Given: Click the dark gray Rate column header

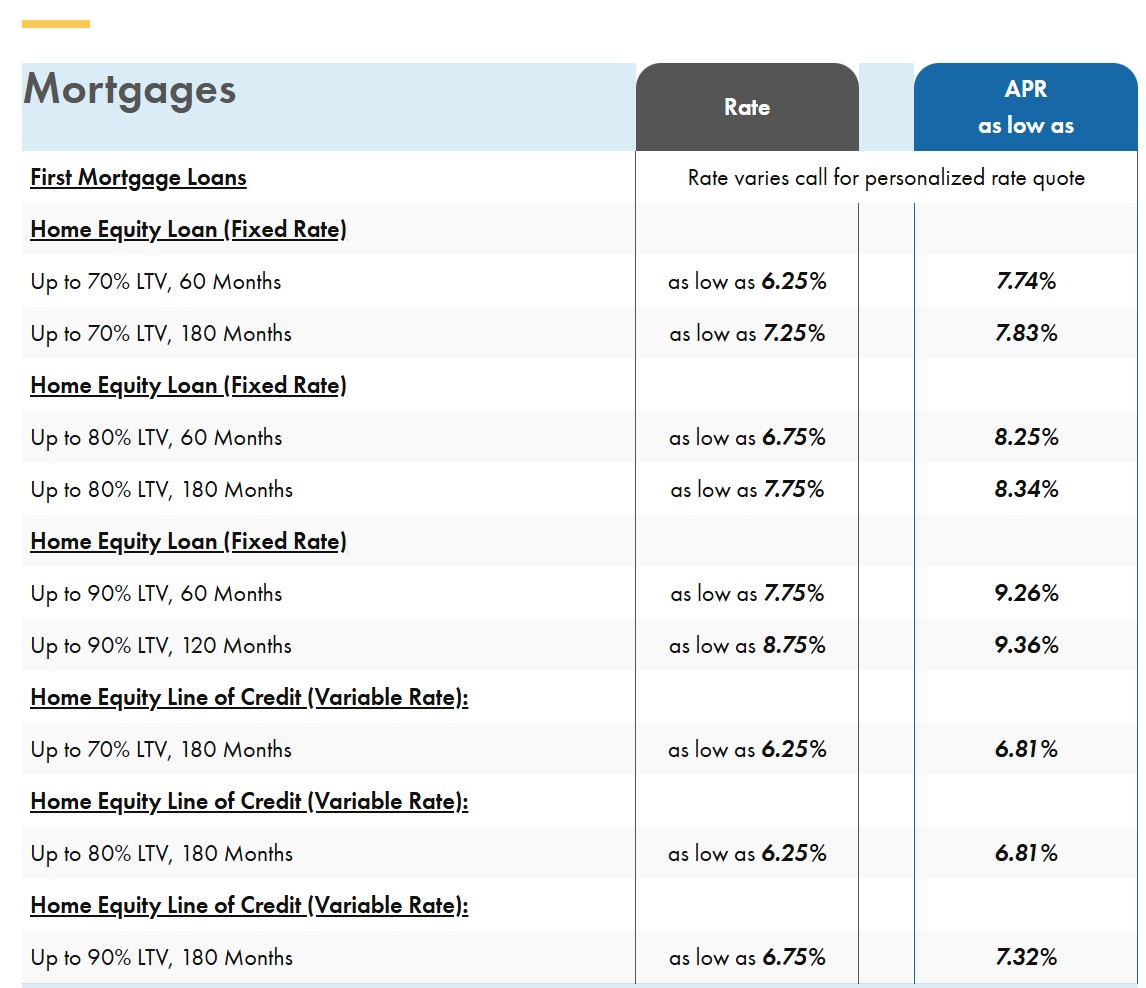Looking at the screenshot, I should click(747, 108).
